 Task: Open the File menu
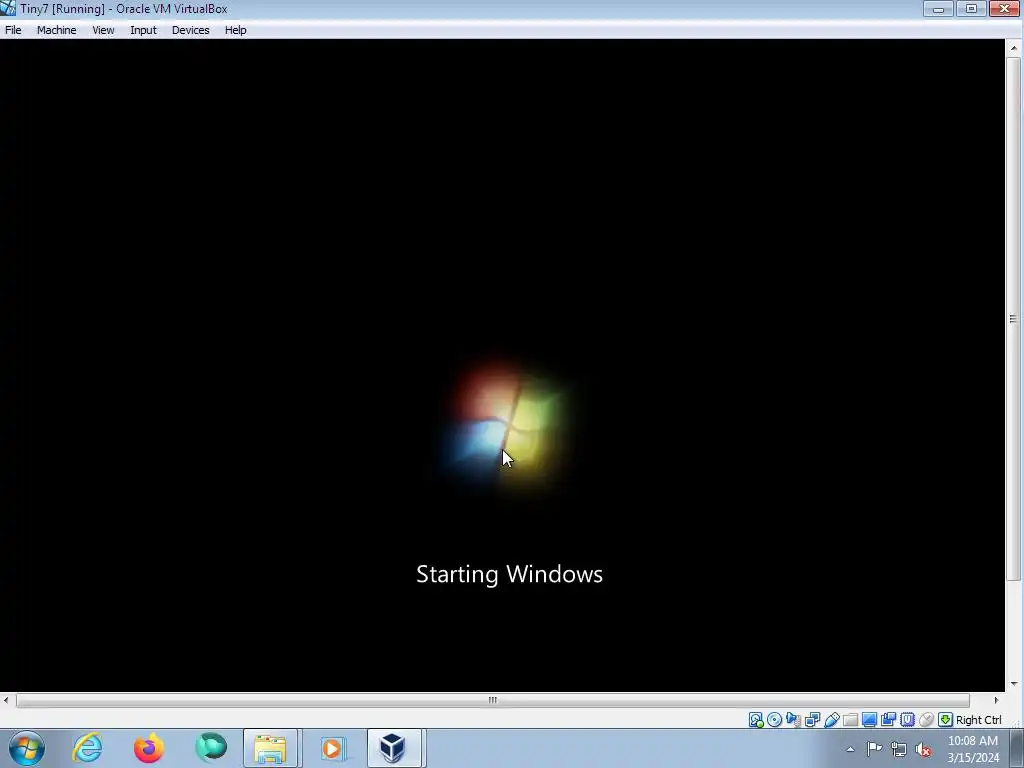[13, 30]
